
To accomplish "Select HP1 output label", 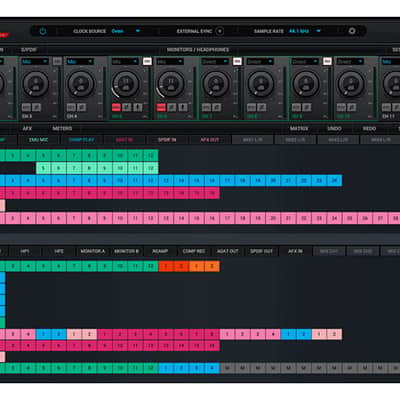I will pyautogui.click(x=25, y=251).
